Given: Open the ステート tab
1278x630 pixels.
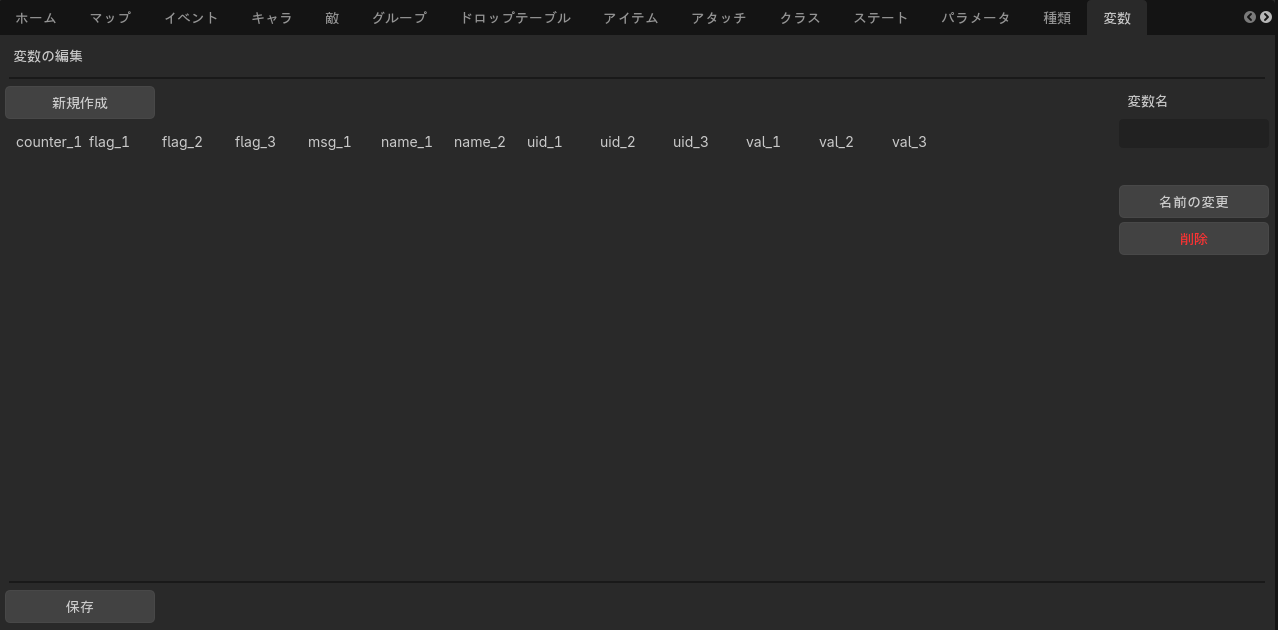Looking at the screenshot, I should (x=881, y=18).
